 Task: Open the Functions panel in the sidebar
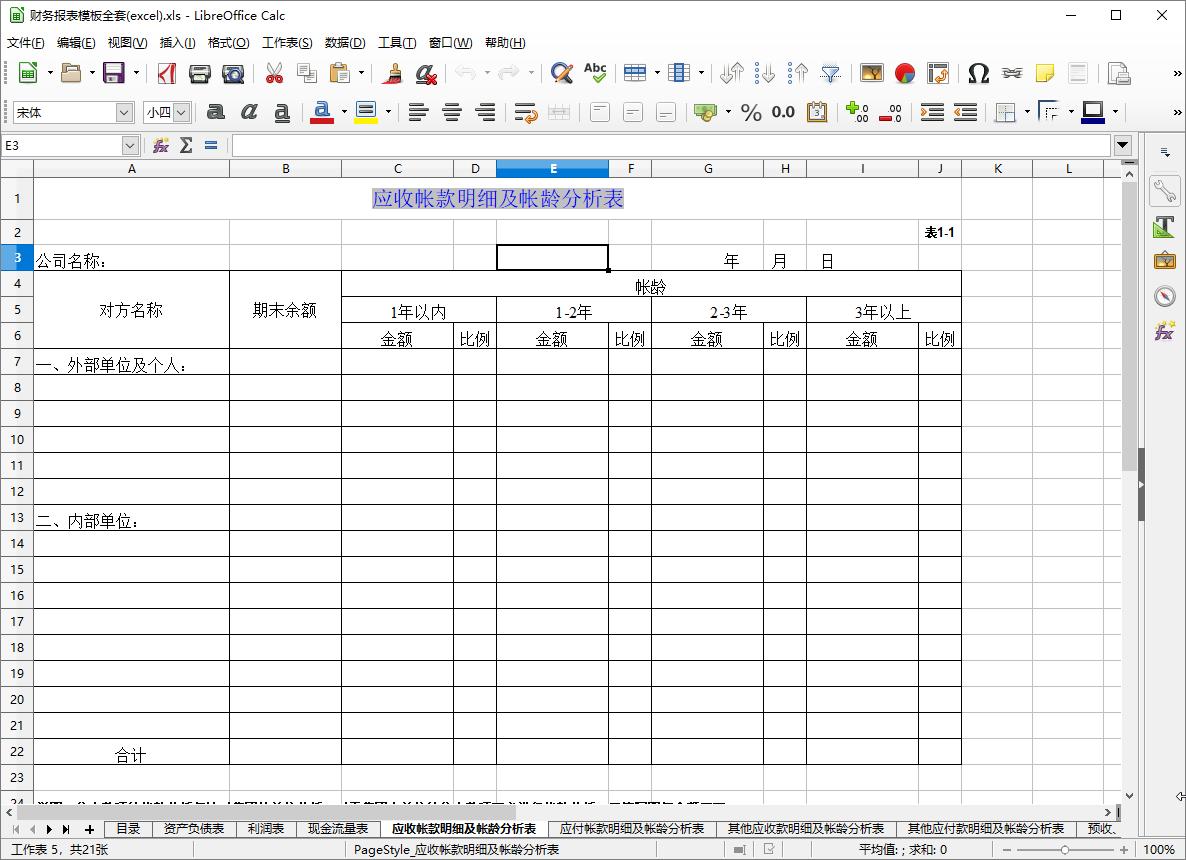click(1163, 331)
